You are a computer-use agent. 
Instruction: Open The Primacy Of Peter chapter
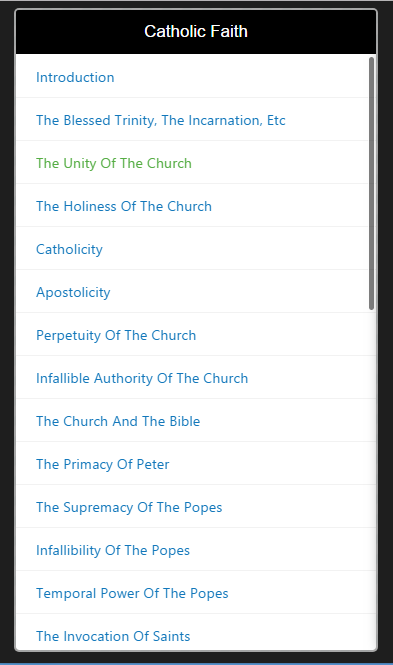click(103, 464)
